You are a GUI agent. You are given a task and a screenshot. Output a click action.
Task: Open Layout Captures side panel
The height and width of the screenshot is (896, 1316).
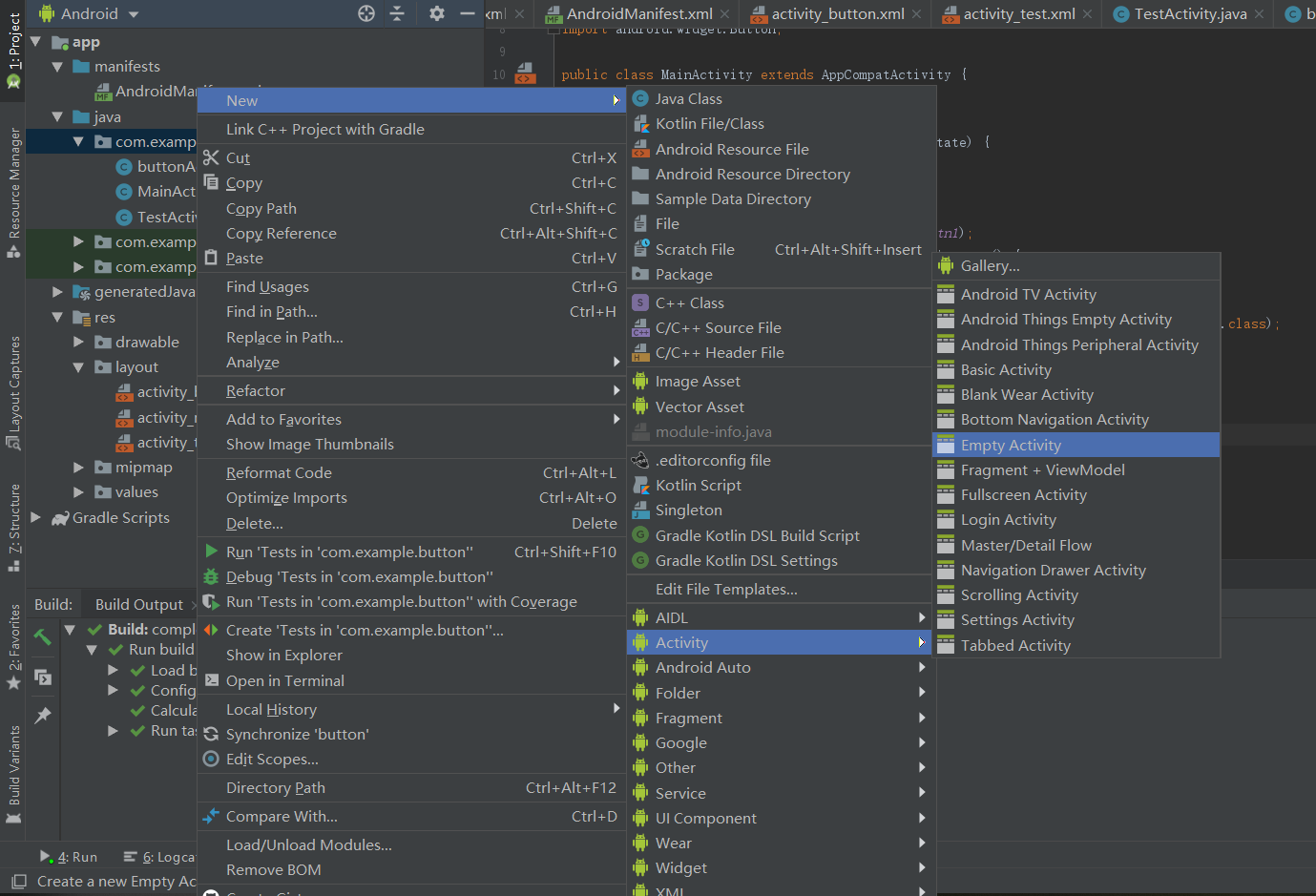point(13,392)
